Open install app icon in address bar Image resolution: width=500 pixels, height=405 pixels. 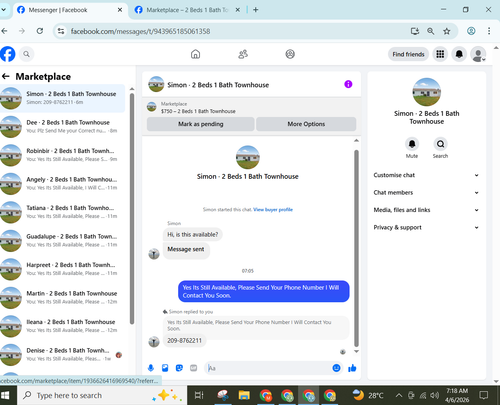415,31
